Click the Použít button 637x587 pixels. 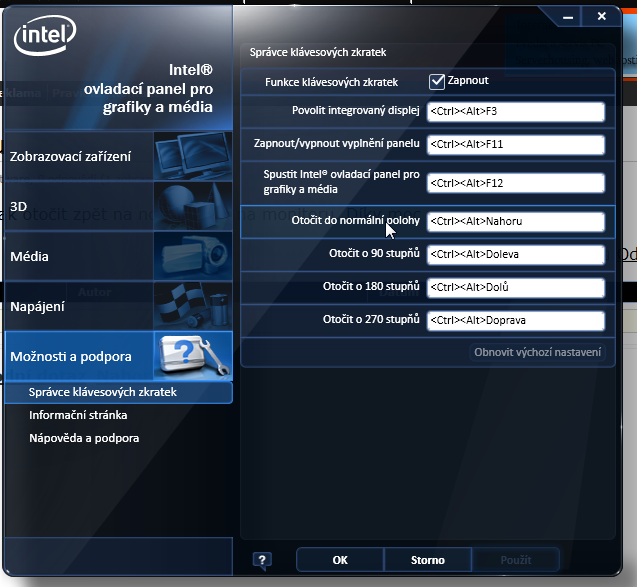(x=516, y=560)
